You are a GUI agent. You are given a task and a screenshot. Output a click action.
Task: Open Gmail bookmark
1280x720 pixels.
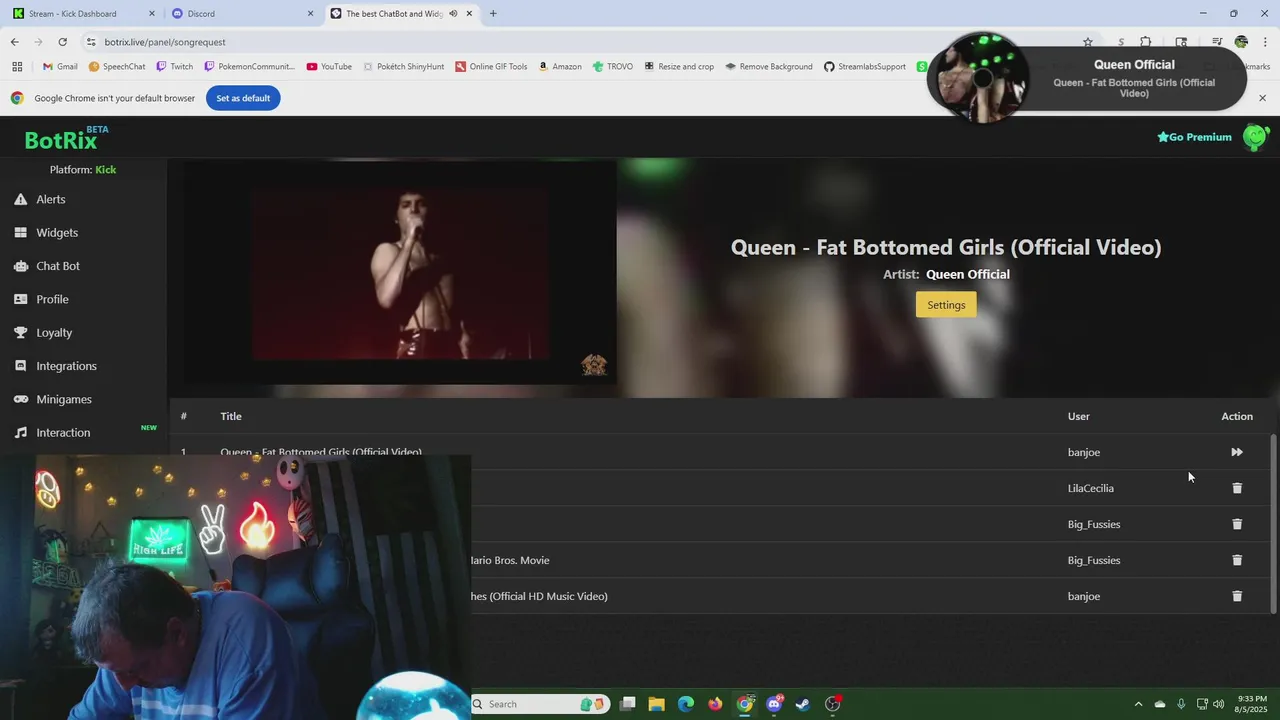point(60,67)
